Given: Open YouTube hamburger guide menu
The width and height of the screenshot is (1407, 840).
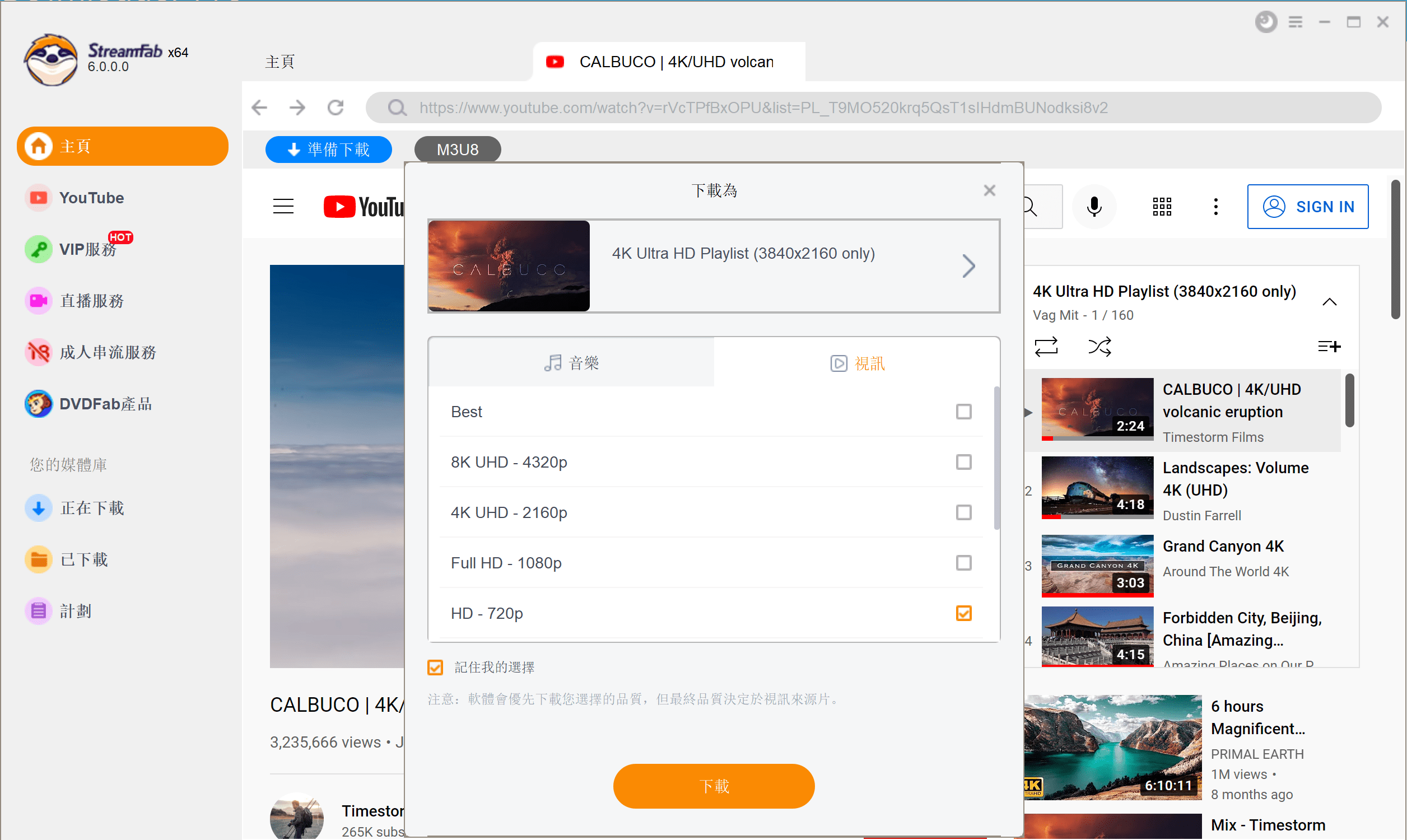Looking at the screenshot, I should 283,206.
